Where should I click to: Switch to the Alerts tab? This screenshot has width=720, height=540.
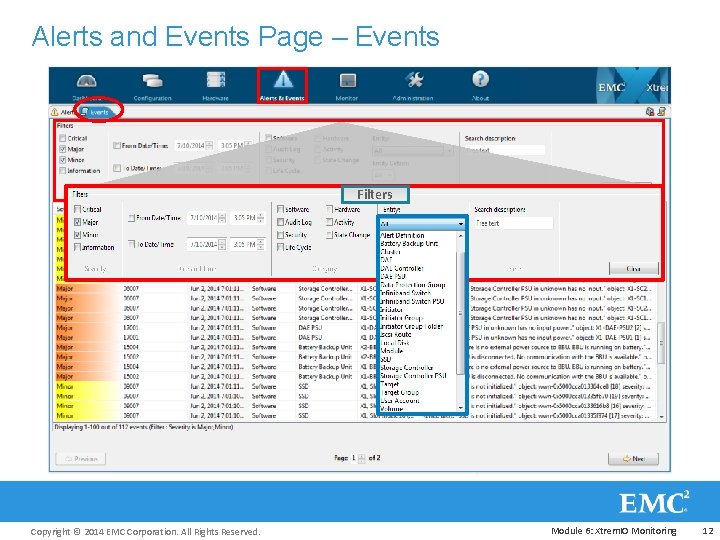coord(62,112)
